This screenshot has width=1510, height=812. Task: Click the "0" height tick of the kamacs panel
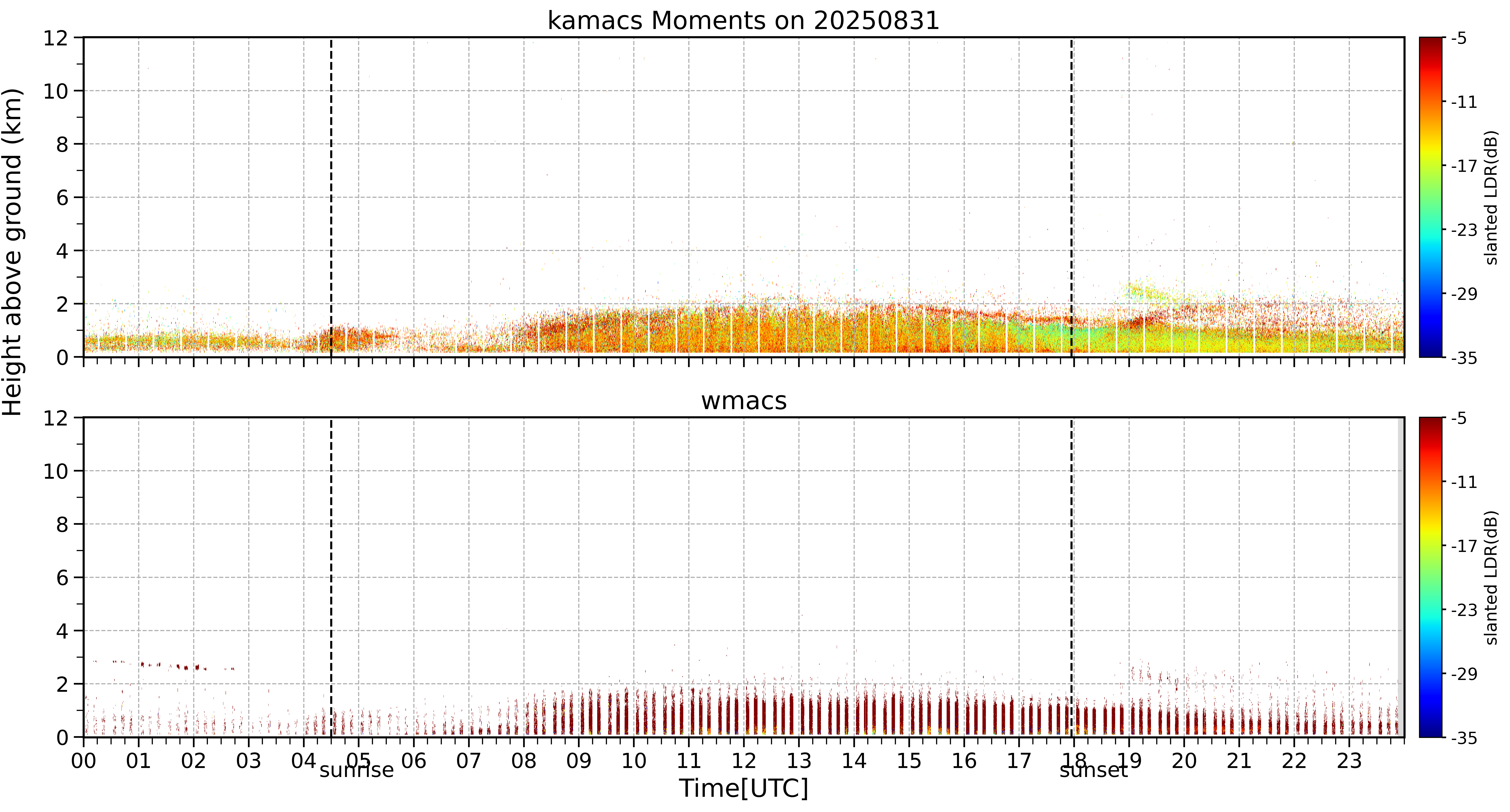[62, 357]
